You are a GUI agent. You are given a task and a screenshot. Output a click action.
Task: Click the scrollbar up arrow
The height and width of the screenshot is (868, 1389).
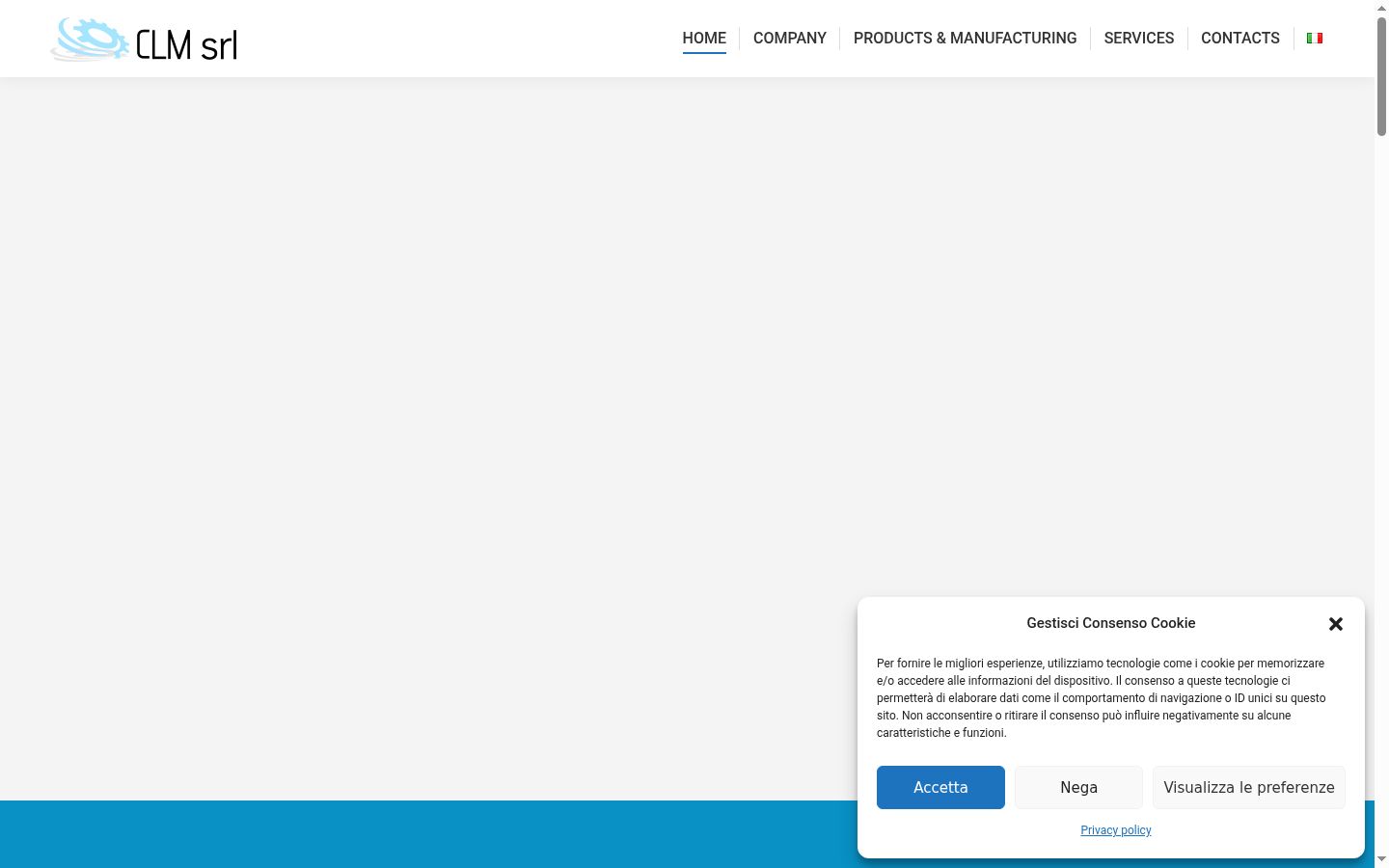pos(1381,7)
